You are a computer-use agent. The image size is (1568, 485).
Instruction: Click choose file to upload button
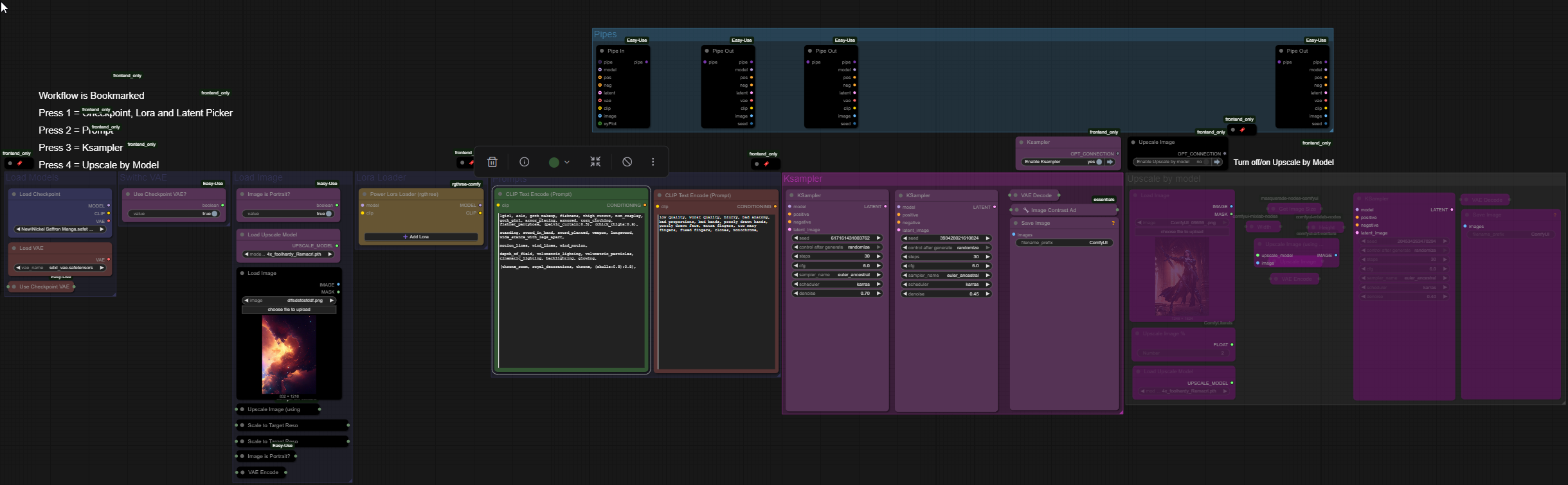click(x=289, y=310)
